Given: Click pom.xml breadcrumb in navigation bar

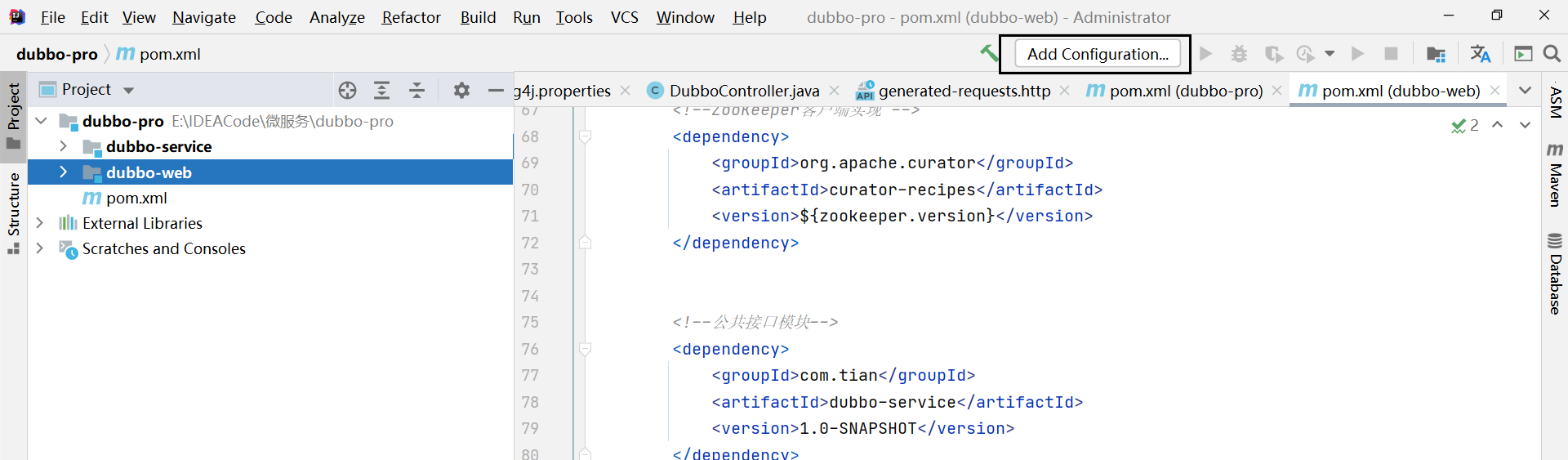Looking at the screenshot, I should (x=158, y=54).
